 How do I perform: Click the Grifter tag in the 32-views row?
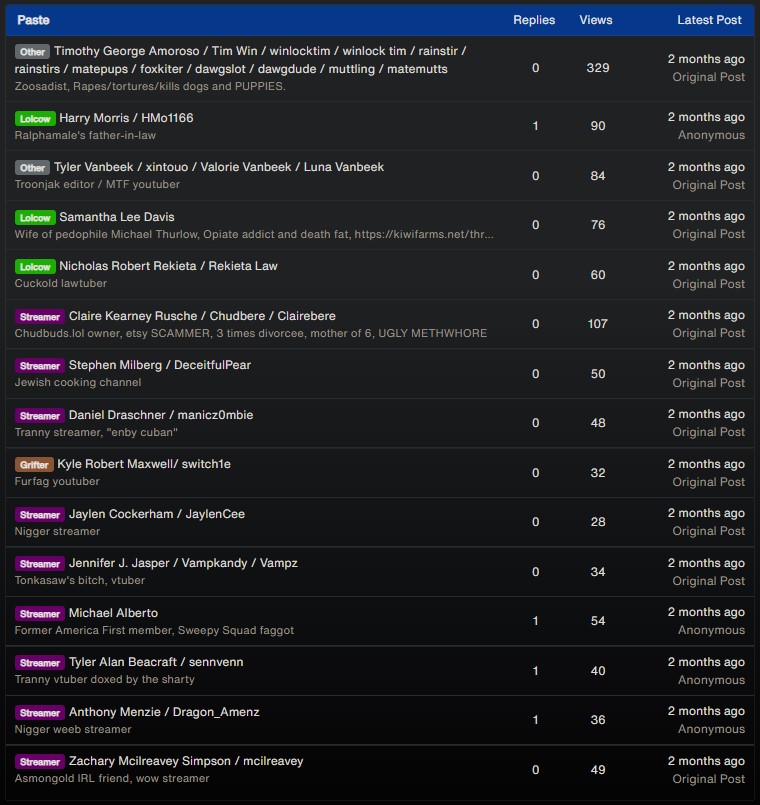34,465
